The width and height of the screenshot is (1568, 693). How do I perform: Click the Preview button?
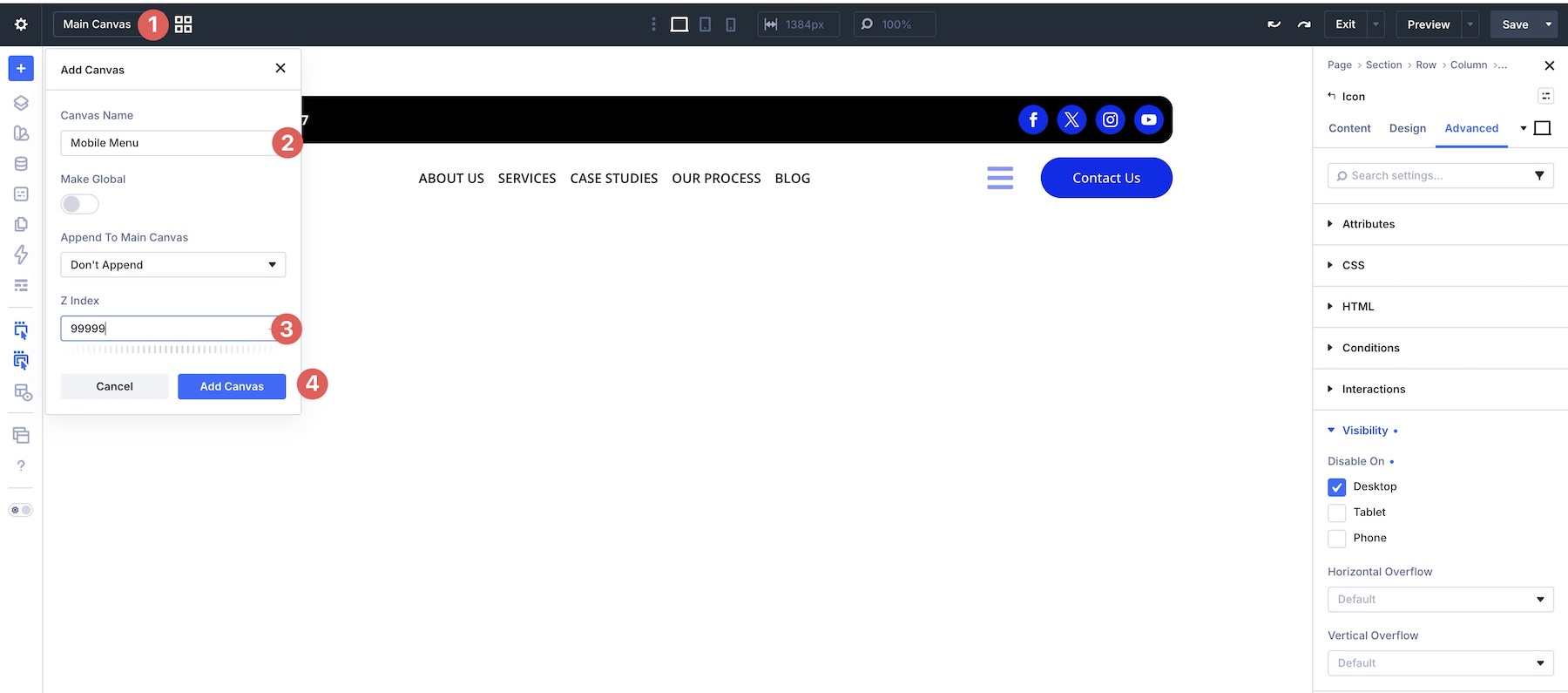pos(1429,24)
